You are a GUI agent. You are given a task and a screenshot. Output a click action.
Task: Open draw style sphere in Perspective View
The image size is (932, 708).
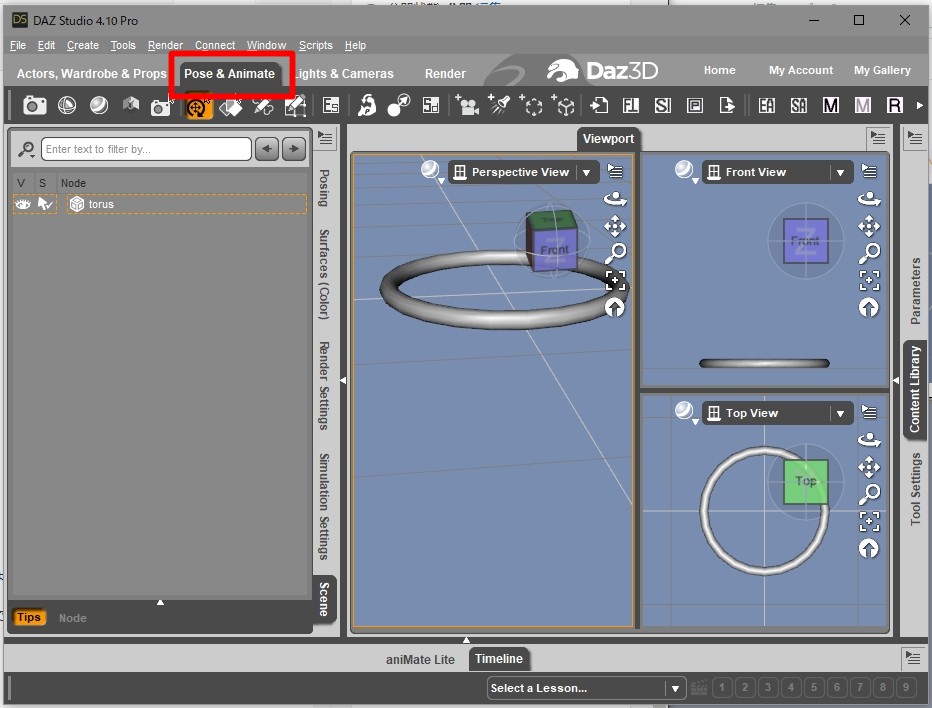coord(431,171)
